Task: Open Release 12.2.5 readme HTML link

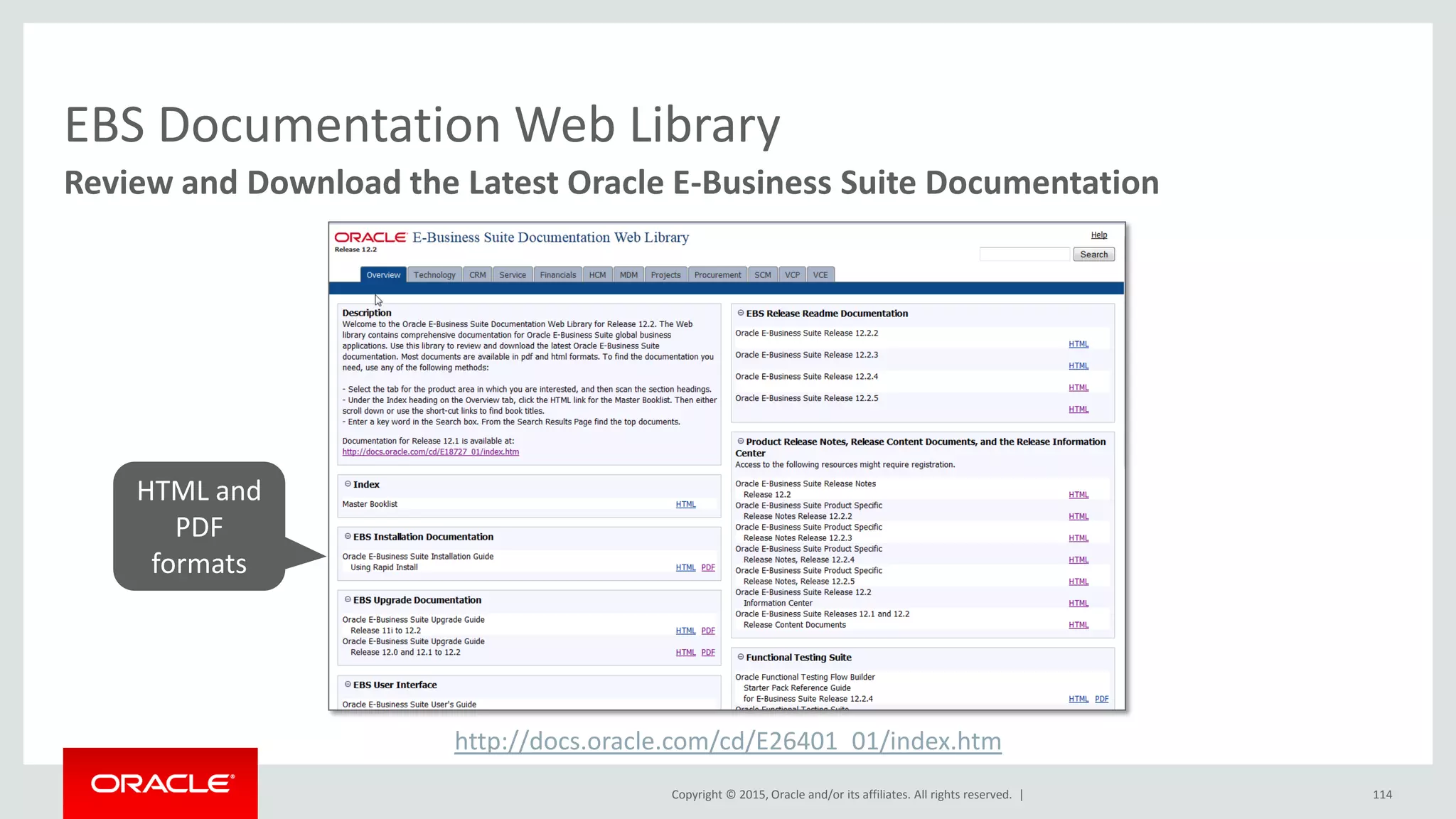Action: 1078,409
